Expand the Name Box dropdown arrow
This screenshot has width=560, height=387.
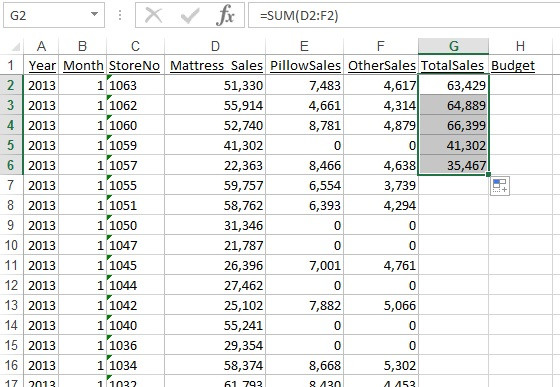[94, 15]
